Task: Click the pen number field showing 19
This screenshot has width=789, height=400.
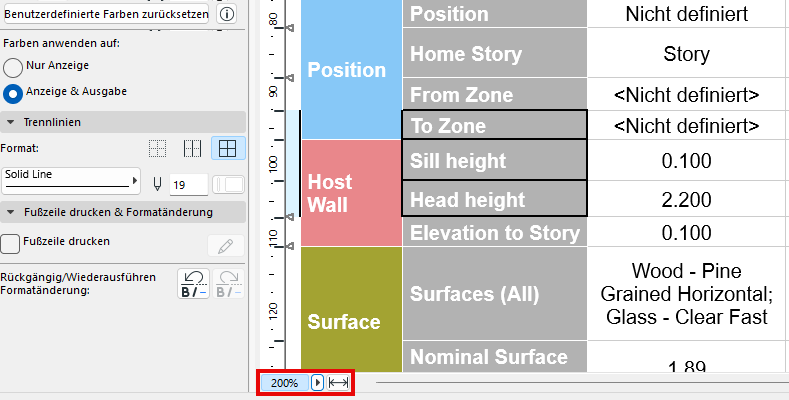Action: (x=188, y=184)
